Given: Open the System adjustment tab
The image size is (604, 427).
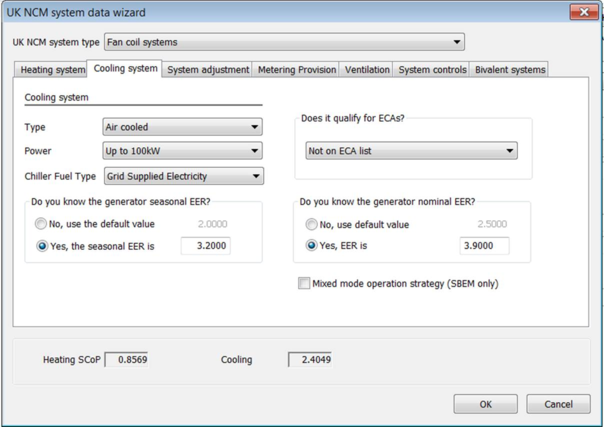Looking at the screenshot, I should [x=208, y=70].
